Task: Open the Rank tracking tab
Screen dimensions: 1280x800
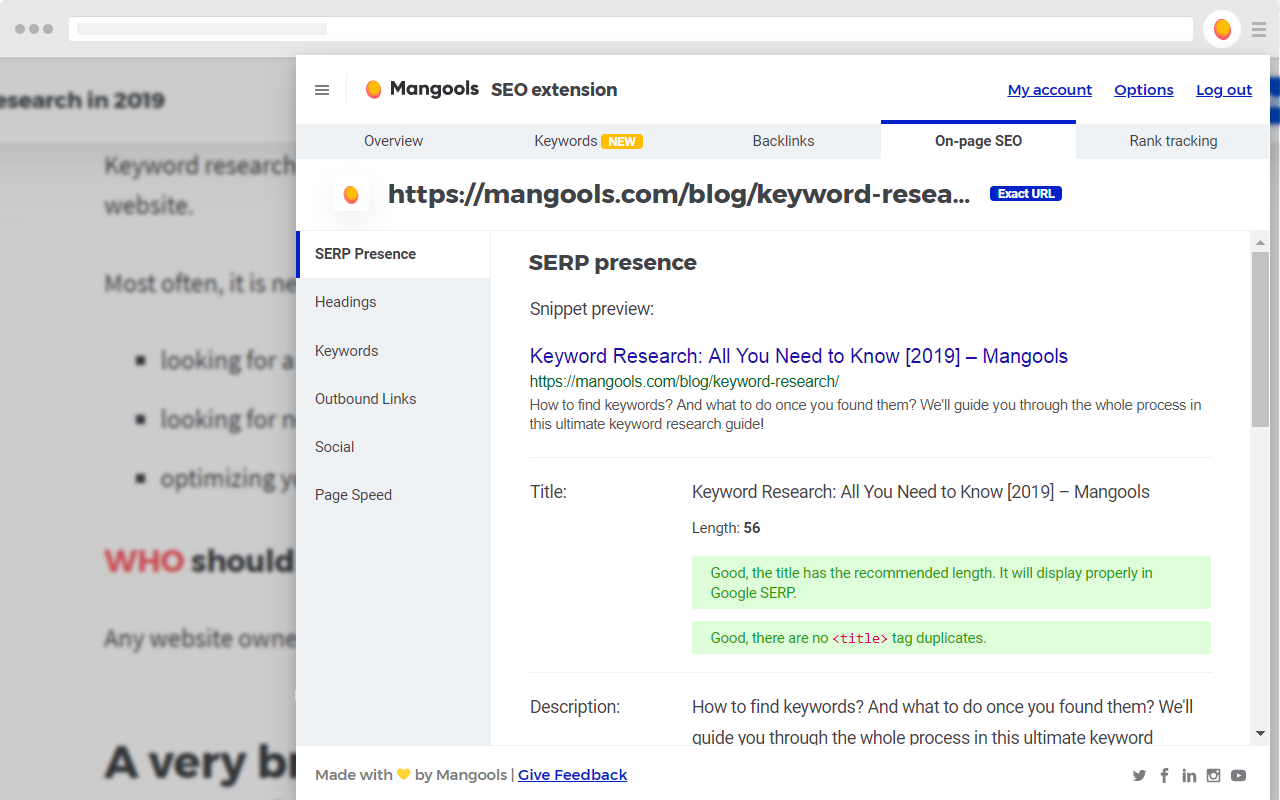Action: pos(1173,141)
